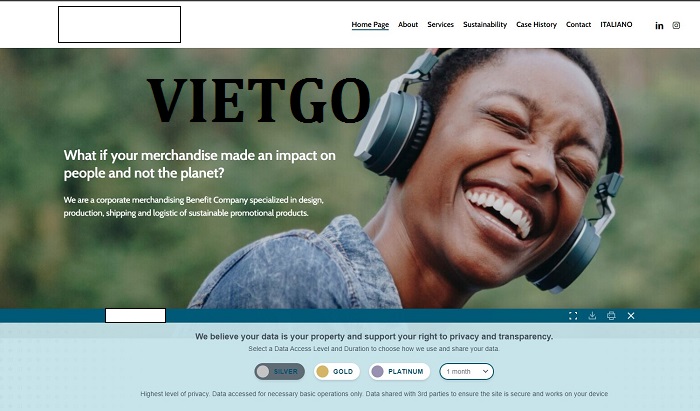Screen dimensions: 700x411
Task: Open the Case History page
Action: pyautogui.click(x=537, y=25)
